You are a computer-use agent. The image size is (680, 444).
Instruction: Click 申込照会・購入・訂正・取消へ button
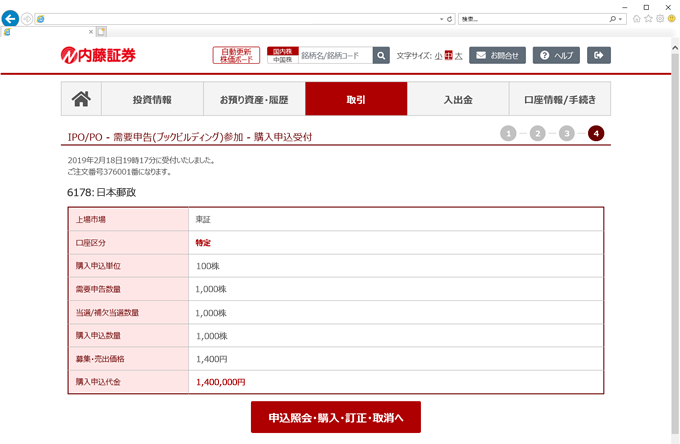coord(336,417)
